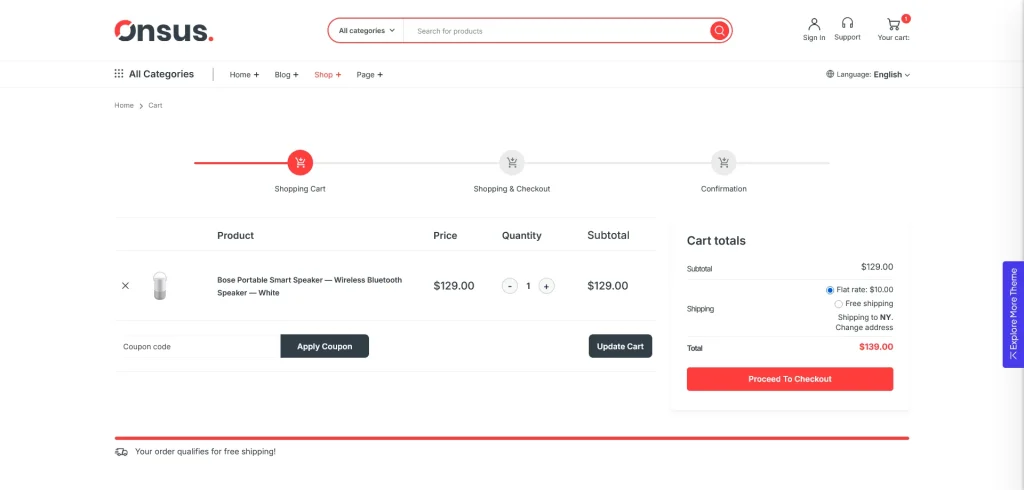Click the Confirmation step icon
Image resolution: width=1024 pixels, height=490 pixels.
pyautogui.click(x=724, y=163)
